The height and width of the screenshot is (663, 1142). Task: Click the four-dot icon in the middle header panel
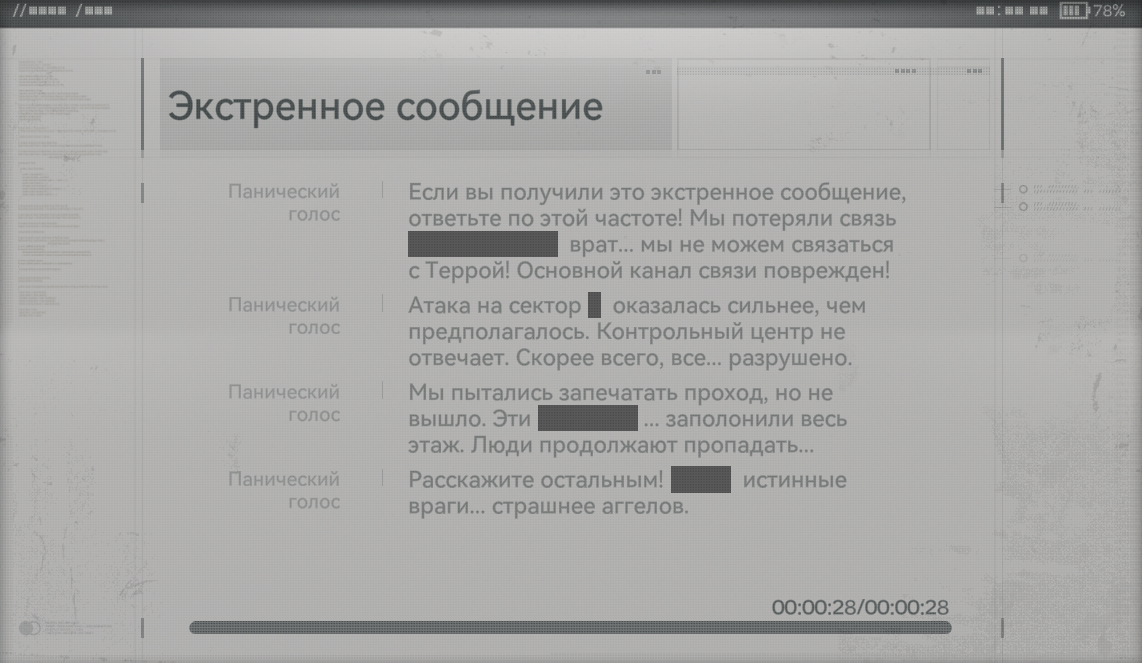[x=905, y=71]
